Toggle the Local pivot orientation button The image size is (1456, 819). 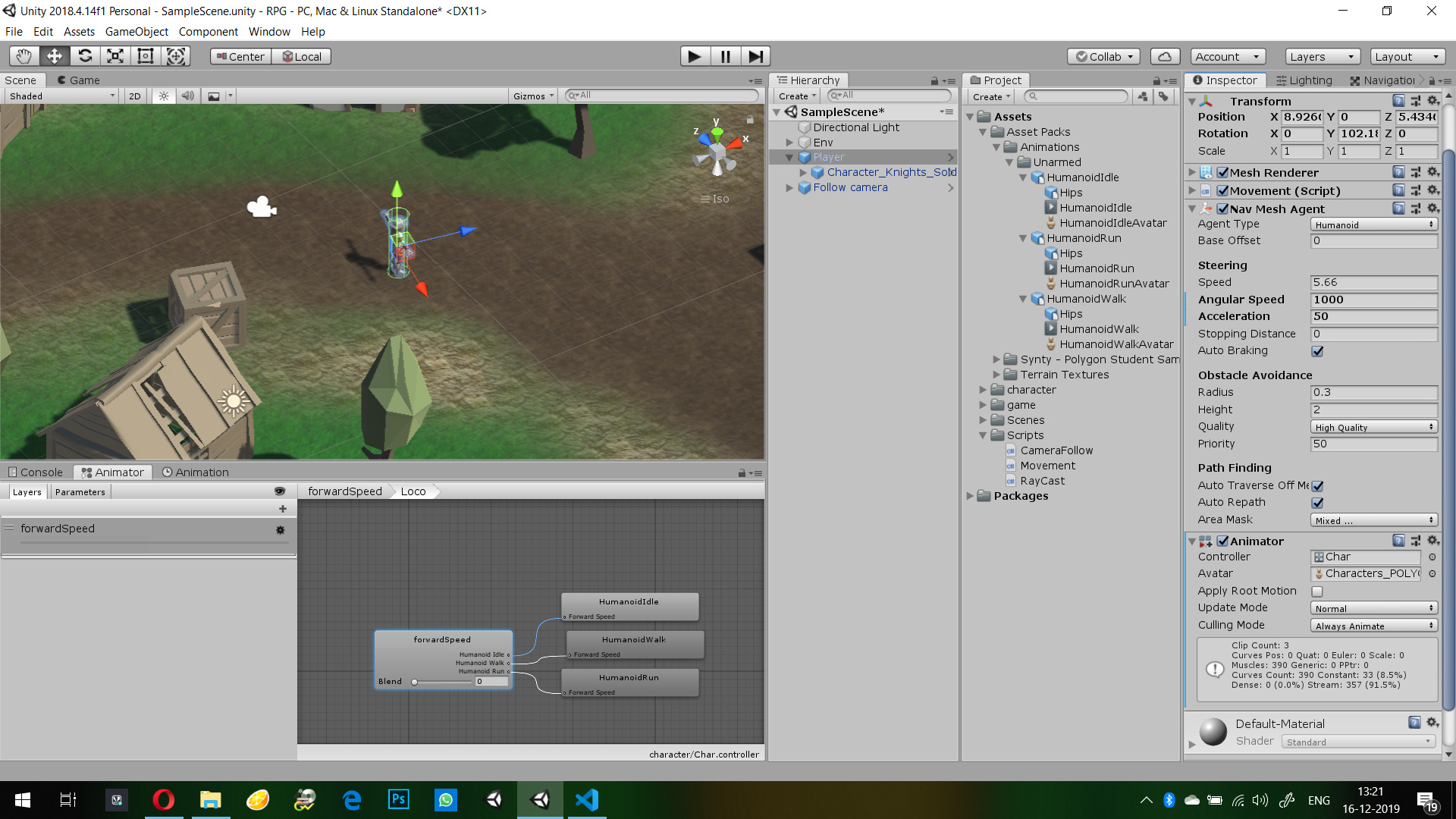pos(302,55)
